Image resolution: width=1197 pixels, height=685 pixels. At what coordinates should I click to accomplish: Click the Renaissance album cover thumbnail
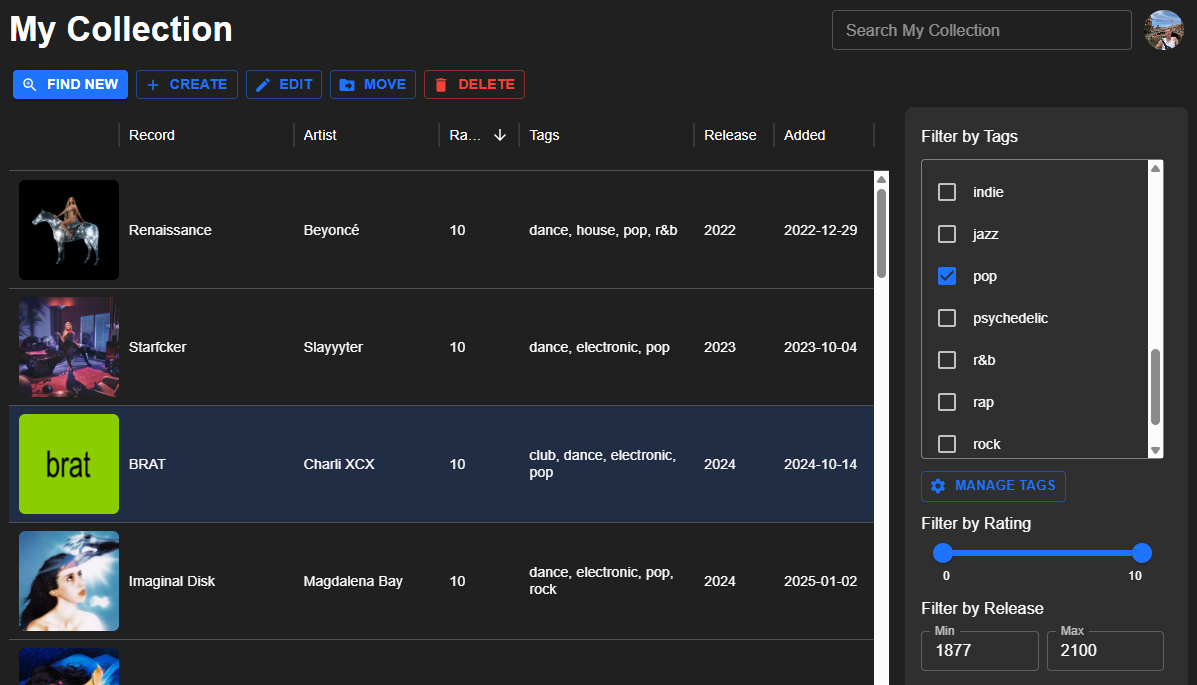(68, 229)
